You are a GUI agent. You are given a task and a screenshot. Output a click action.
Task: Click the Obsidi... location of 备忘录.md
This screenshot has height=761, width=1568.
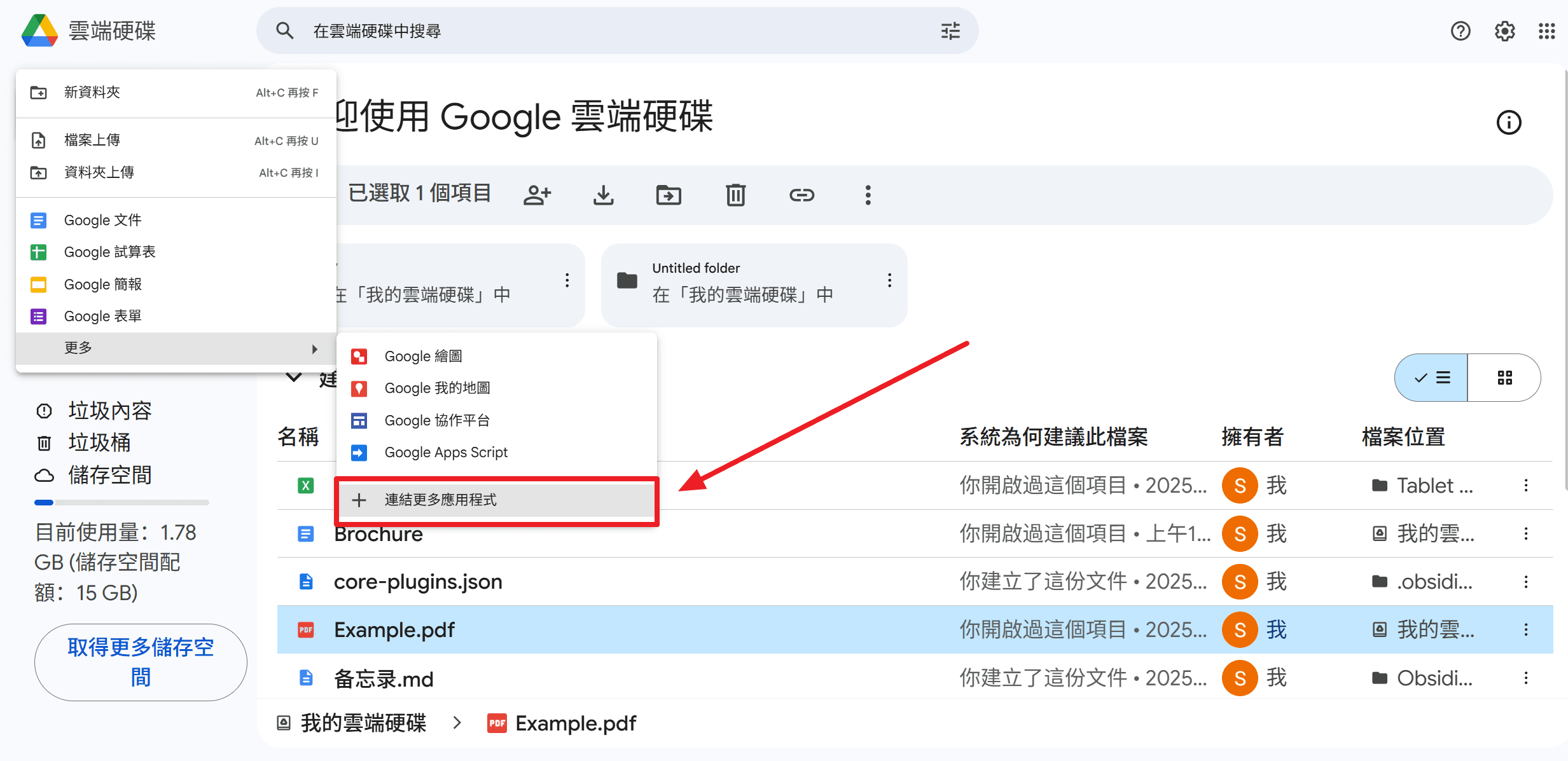point(1422,678)
